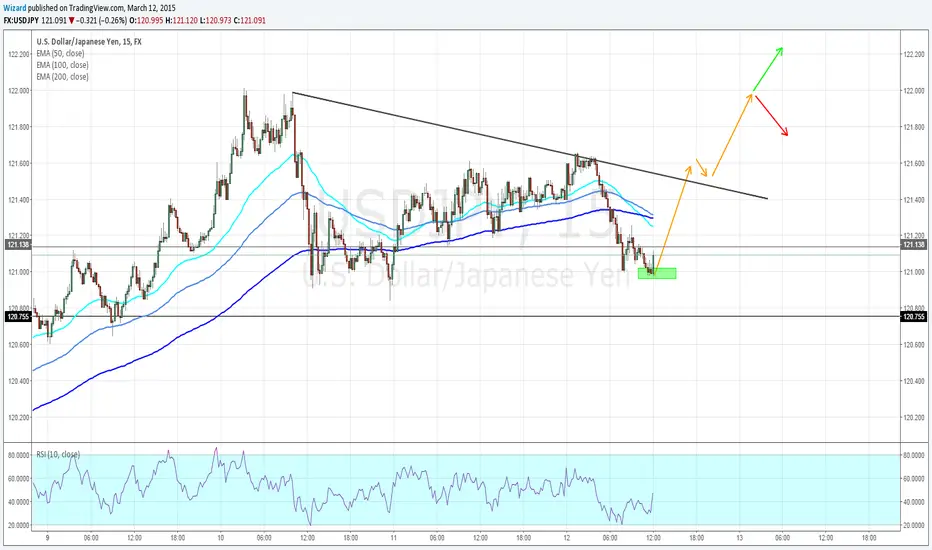932x550 pixels.
Task: Click the date label 9 on time axis
Action: 47,538
